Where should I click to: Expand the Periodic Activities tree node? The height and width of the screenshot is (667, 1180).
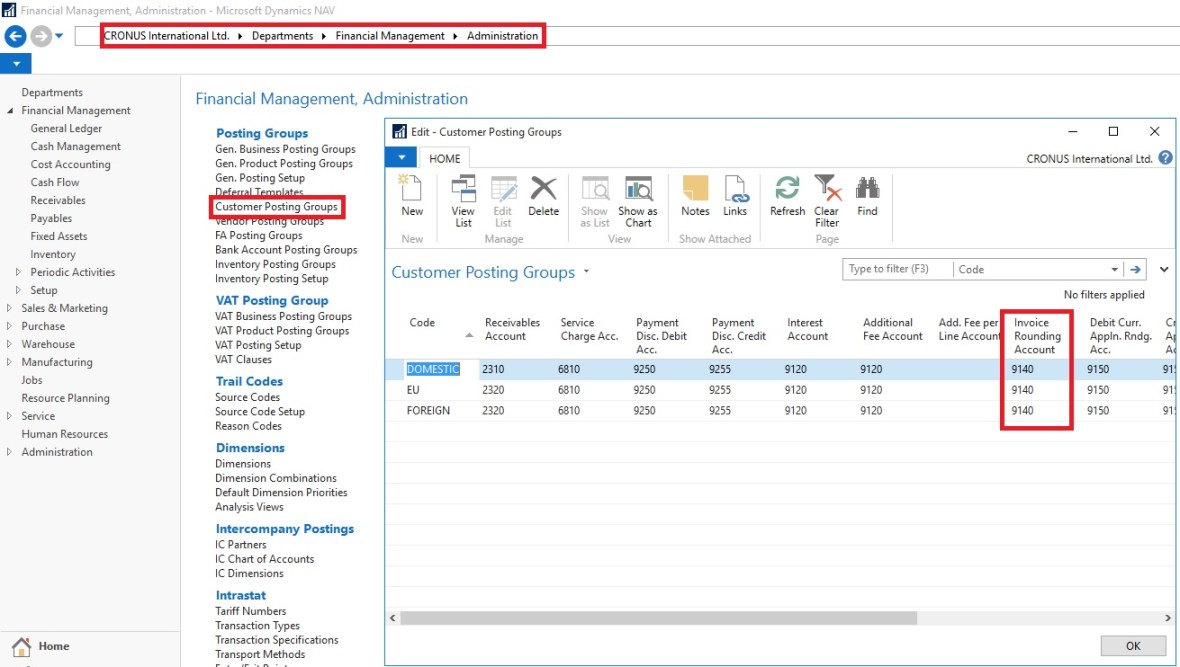pos(18,272)
